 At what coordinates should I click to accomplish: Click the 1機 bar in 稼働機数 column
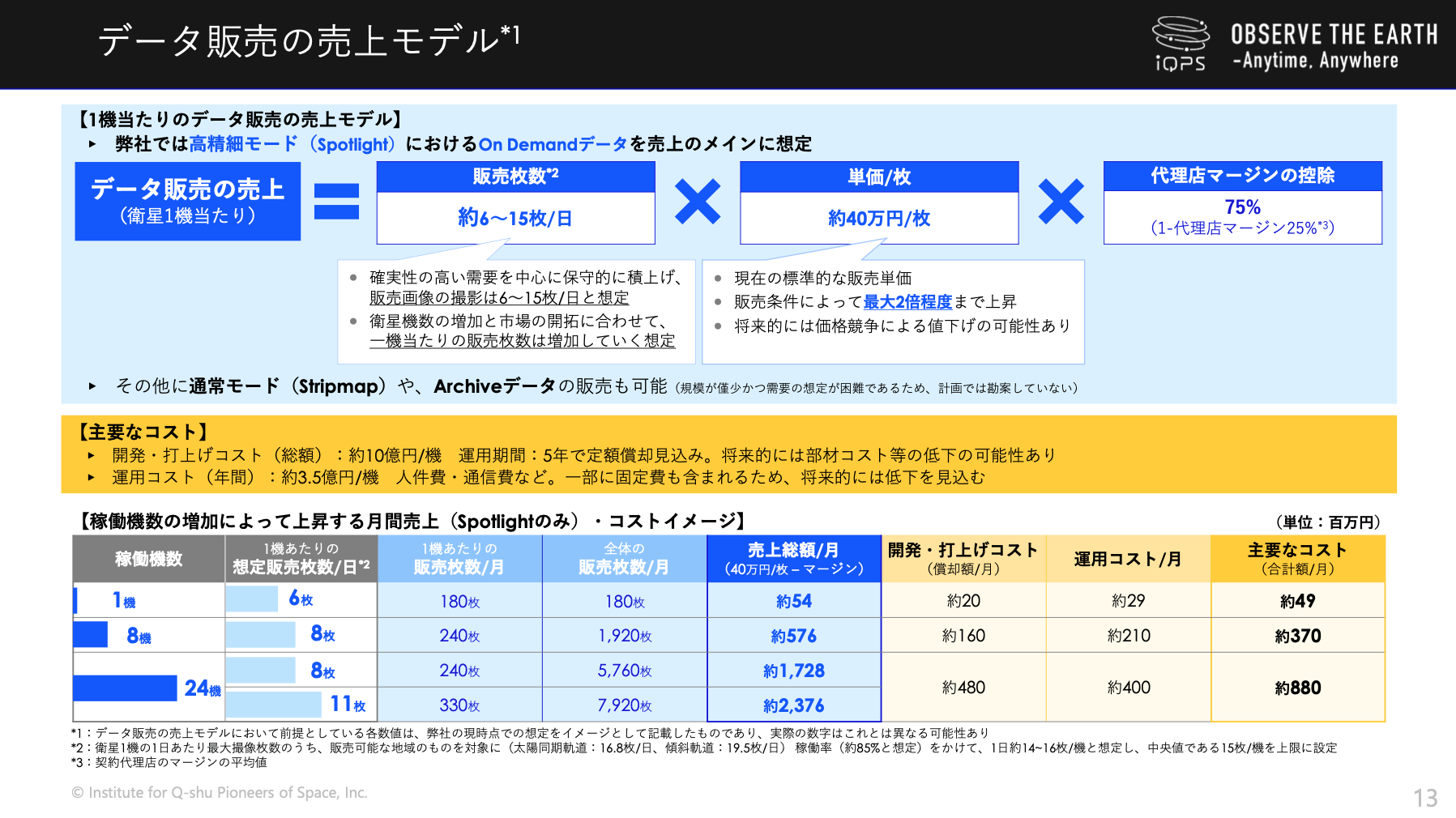pos(75,600)
